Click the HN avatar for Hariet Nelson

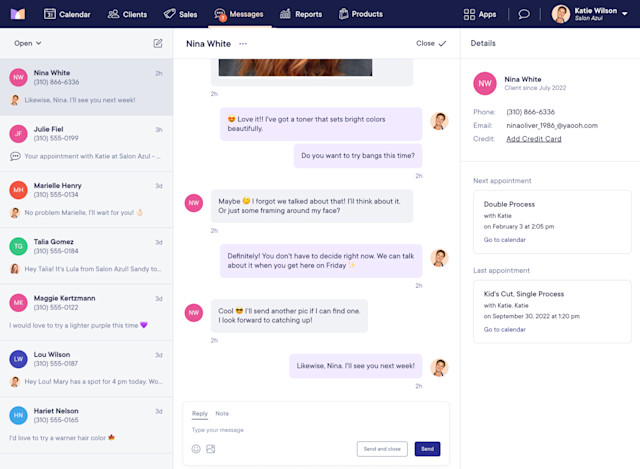click(18, 415)
